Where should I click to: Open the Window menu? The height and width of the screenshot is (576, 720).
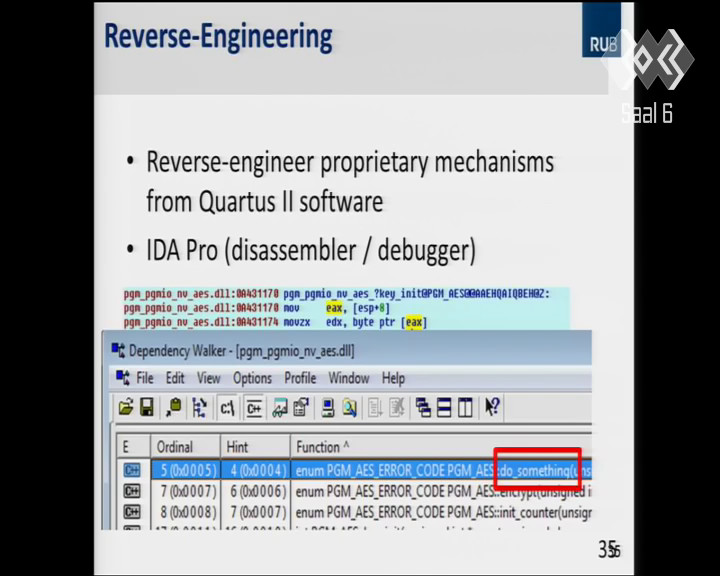[349, 378]
